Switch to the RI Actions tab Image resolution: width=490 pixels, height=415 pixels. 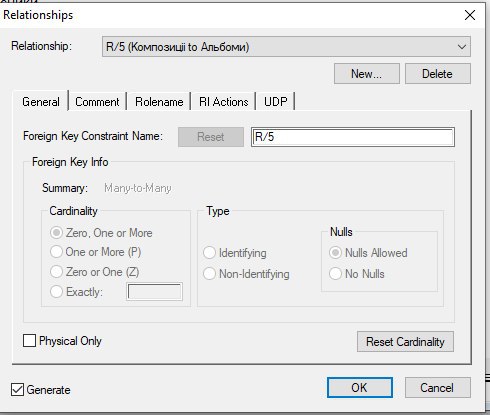pos(223,102)
